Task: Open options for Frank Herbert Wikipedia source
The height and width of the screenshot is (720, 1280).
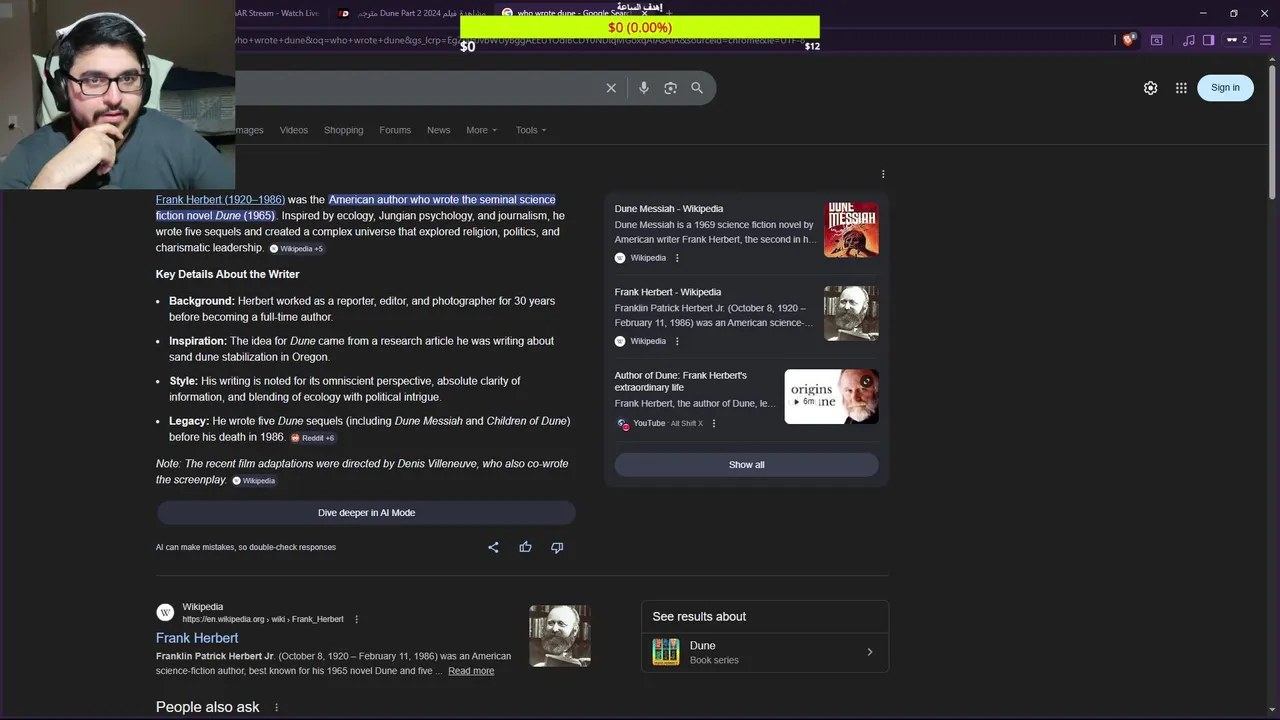Action: pyautogui.click(x=677, y=341)
